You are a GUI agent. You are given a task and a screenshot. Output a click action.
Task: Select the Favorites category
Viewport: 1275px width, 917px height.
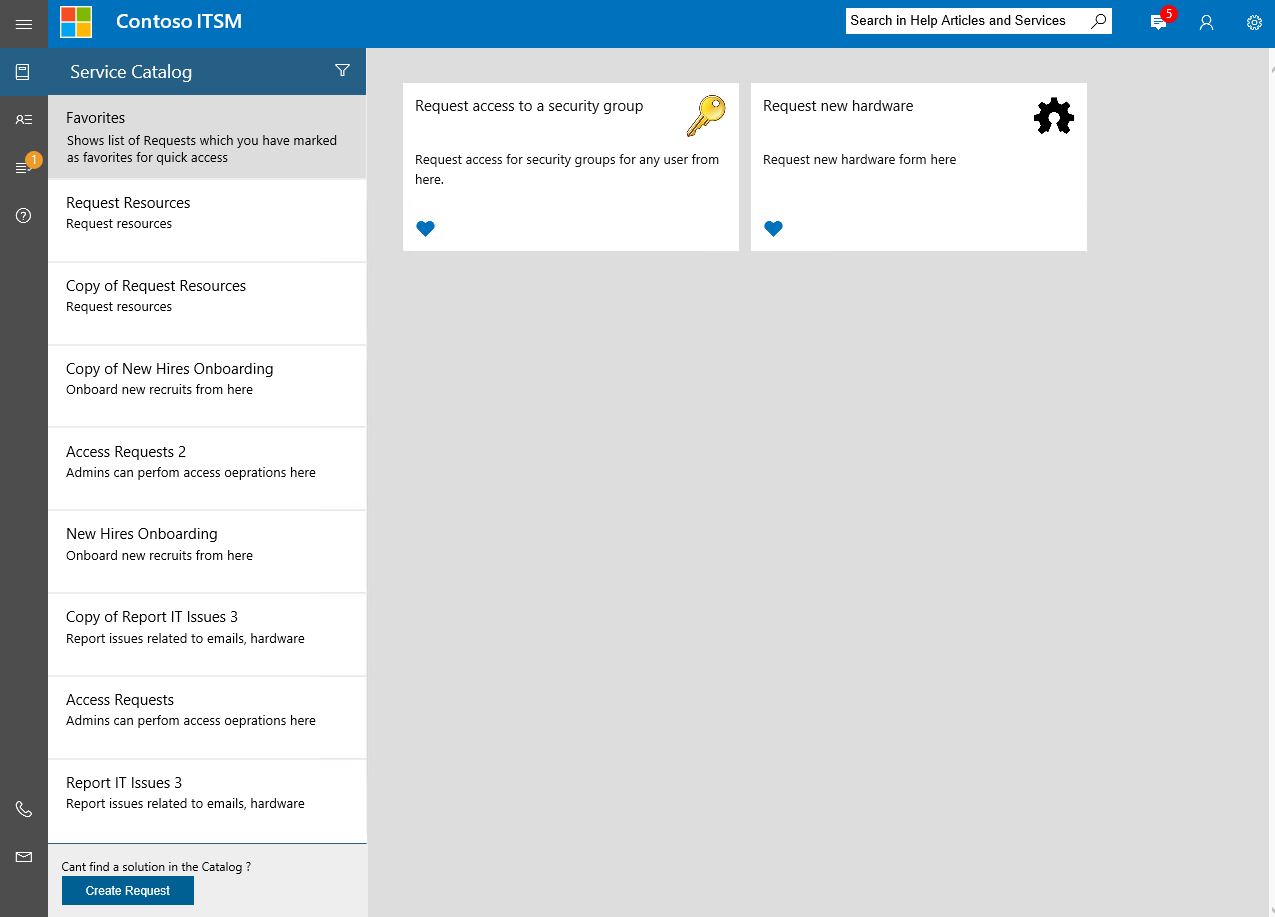[207, 137]
